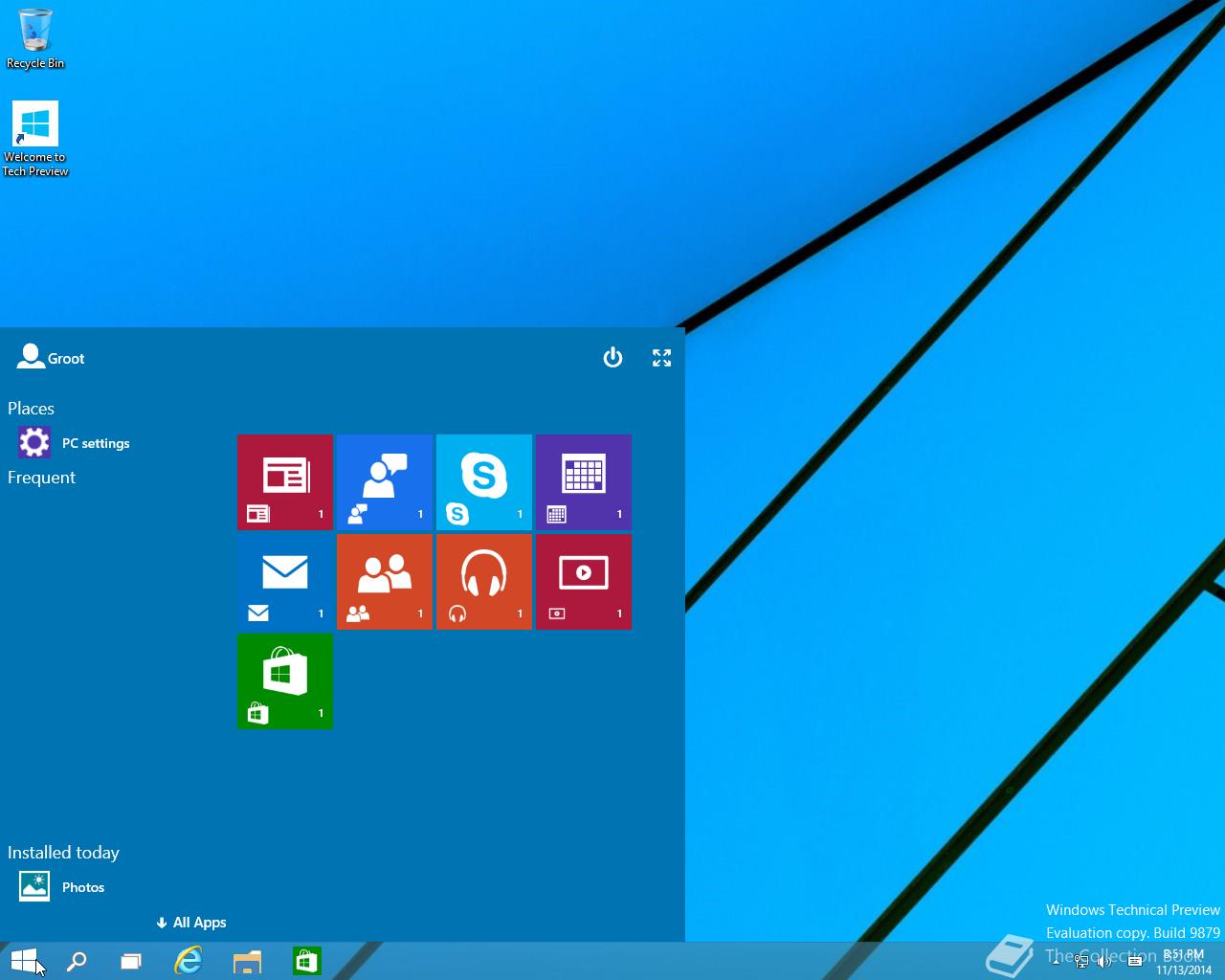Open the Store tile in Start menu

[285, 681]
